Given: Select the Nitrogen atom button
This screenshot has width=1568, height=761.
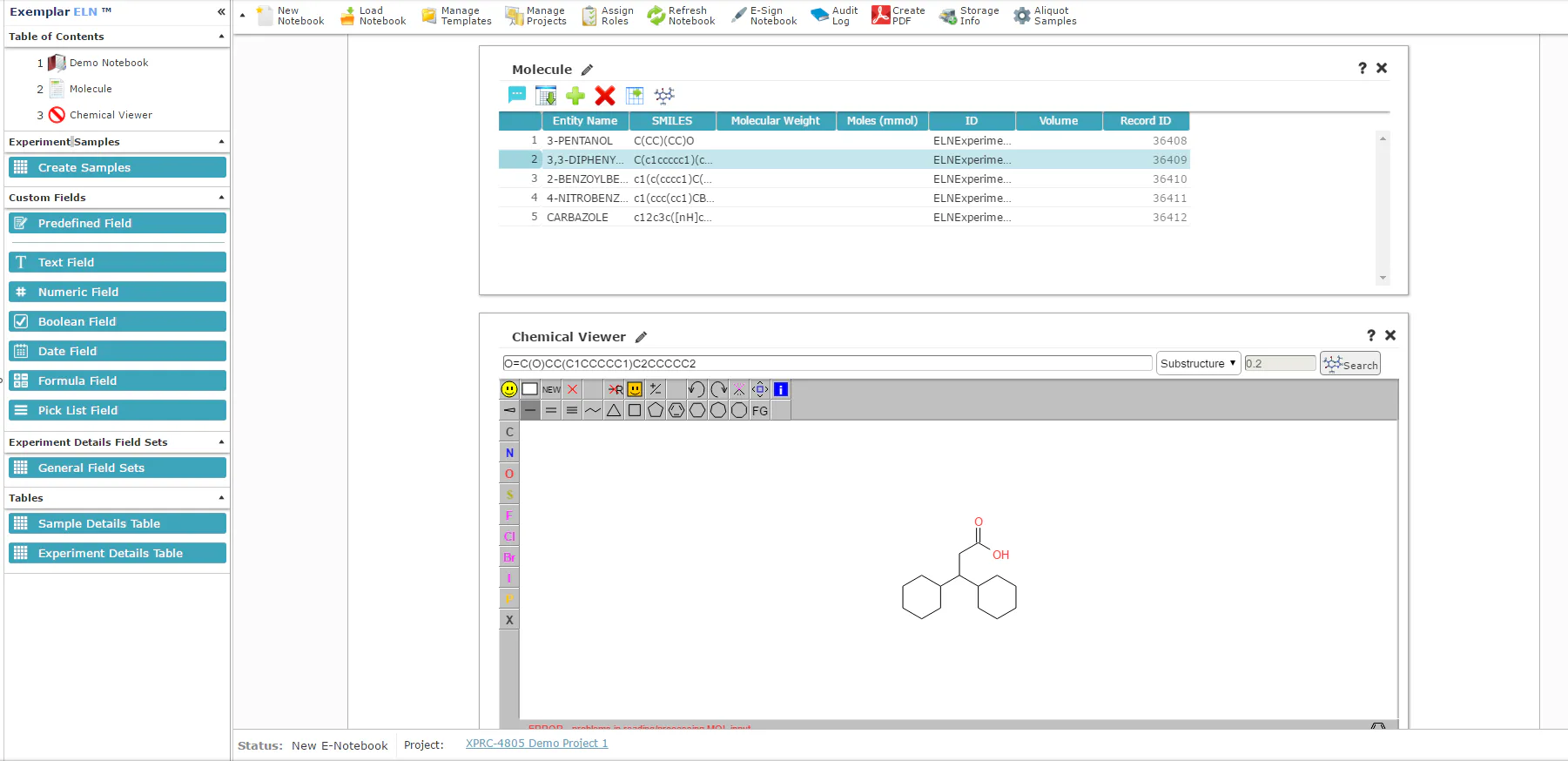Looking at the screenshot, I should point(509,453).
